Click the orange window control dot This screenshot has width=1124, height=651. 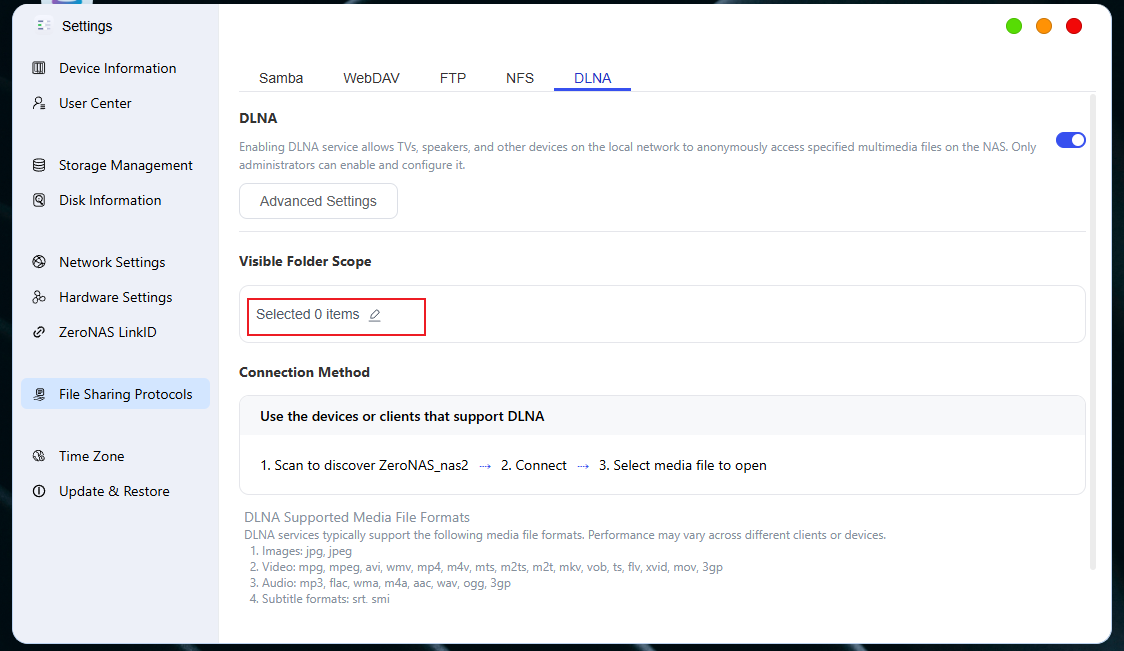click(1044, 27)
